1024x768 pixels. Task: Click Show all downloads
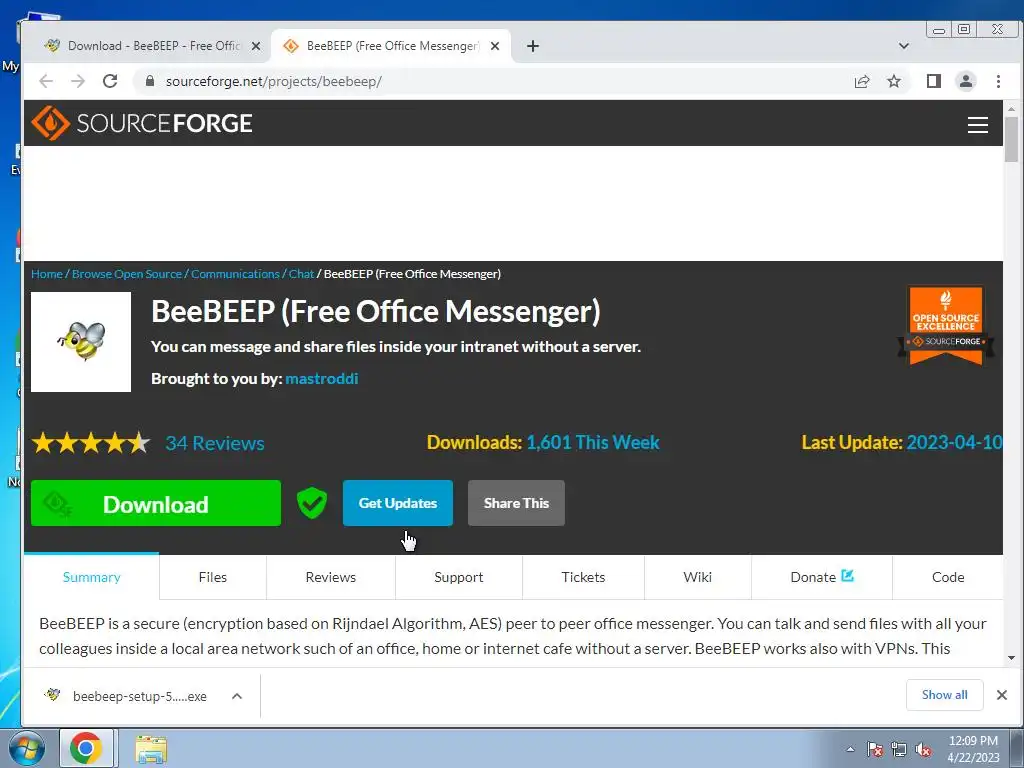(944, 695)
